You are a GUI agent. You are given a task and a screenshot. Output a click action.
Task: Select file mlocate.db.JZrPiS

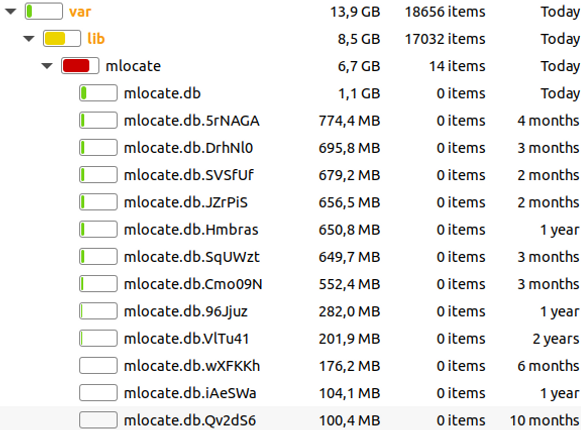point(186,202)
